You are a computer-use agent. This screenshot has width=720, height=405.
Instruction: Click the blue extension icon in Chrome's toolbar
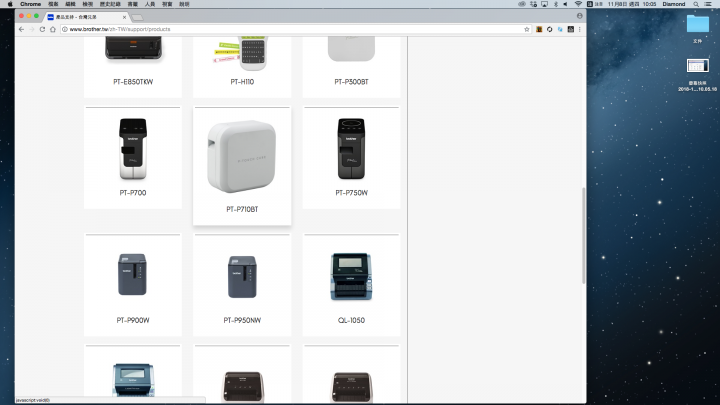click(560, 29)
